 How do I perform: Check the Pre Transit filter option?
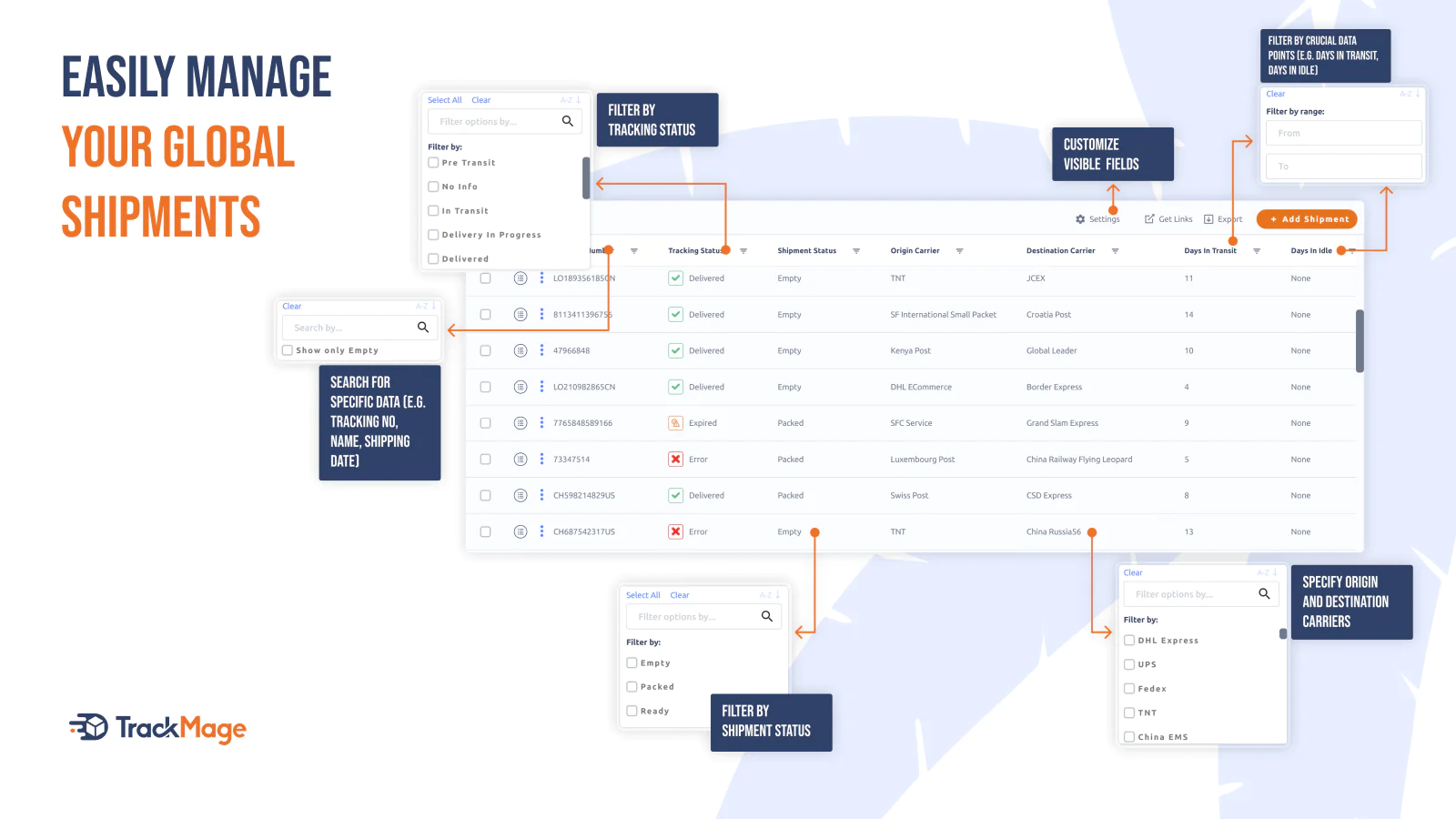tap(433, 163)
